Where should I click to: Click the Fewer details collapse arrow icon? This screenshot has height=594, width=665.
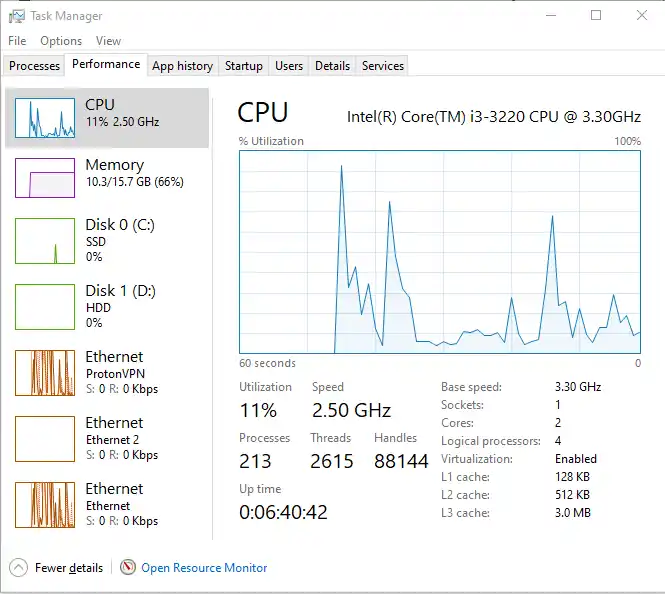point(18,568)
